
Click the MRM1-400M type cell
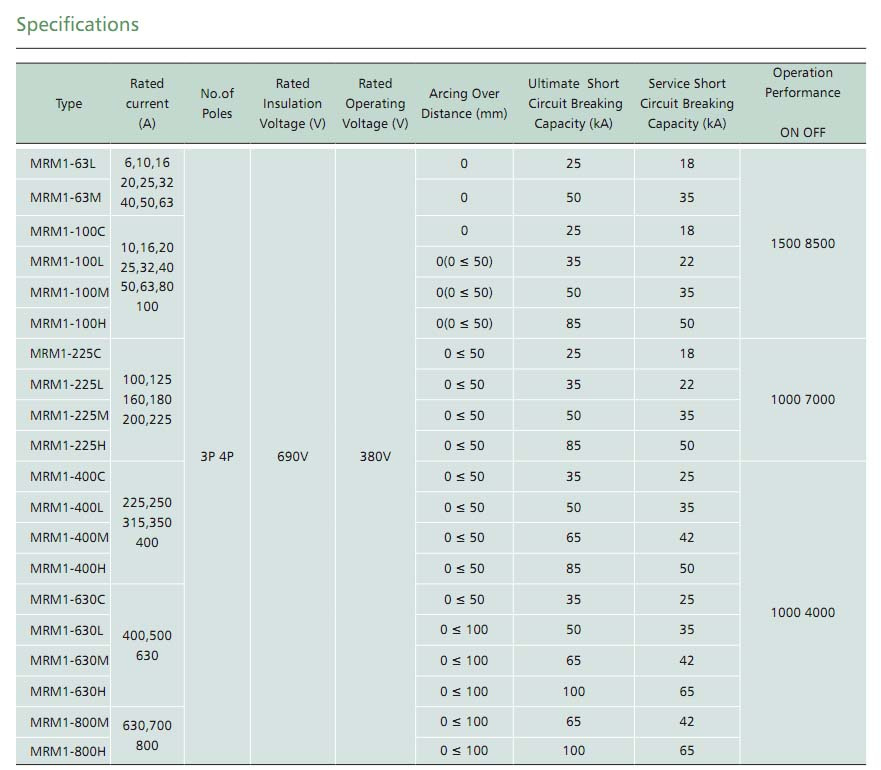tap(69, 538)
